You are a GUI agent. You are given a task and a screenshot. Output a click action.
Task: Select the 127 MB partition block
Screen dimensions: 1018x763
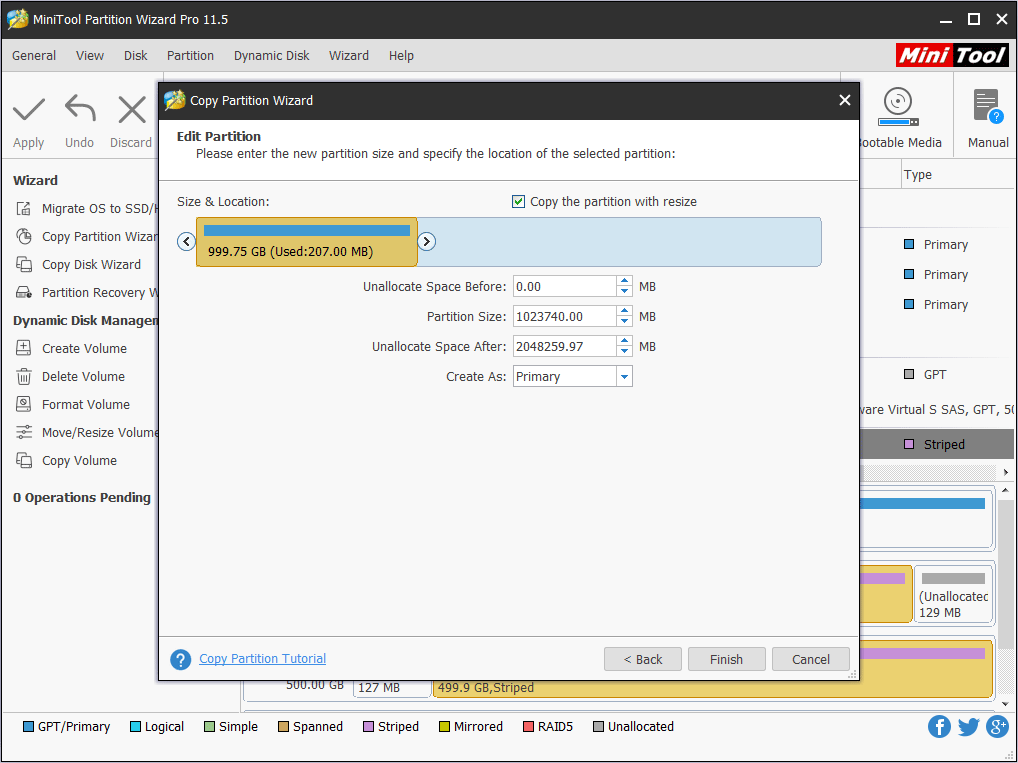[x=391, y=688]
